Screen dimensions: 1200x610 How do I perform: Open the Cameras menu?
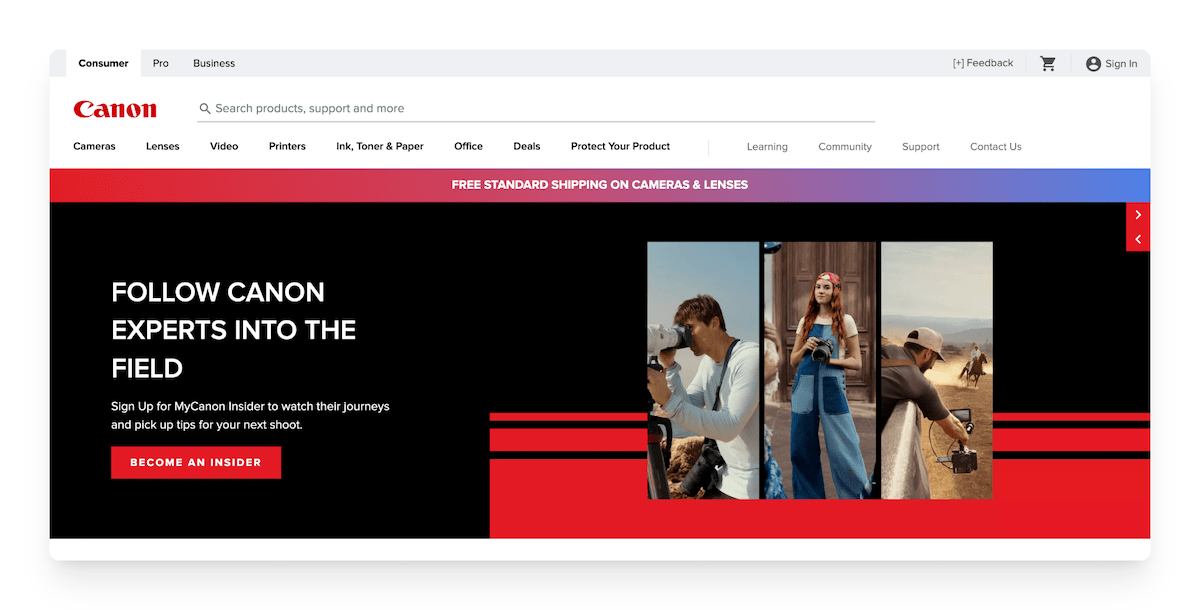94,146
